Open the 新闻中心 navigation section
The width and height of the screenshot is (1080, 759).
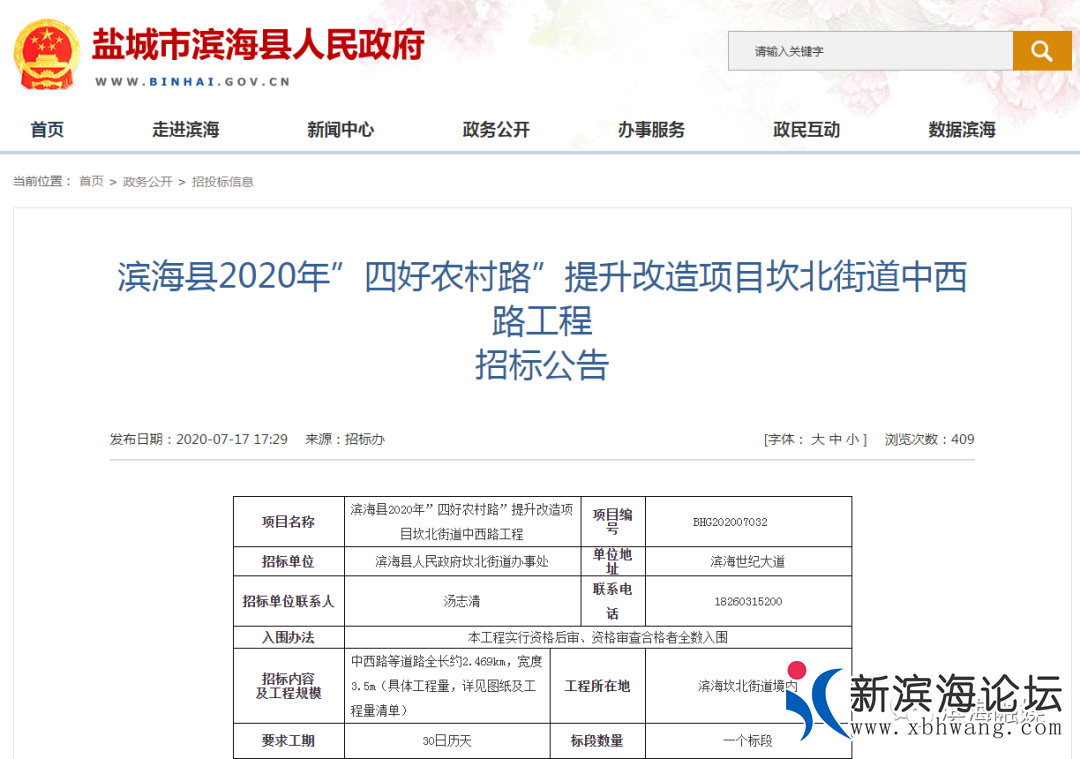(341, 129)
